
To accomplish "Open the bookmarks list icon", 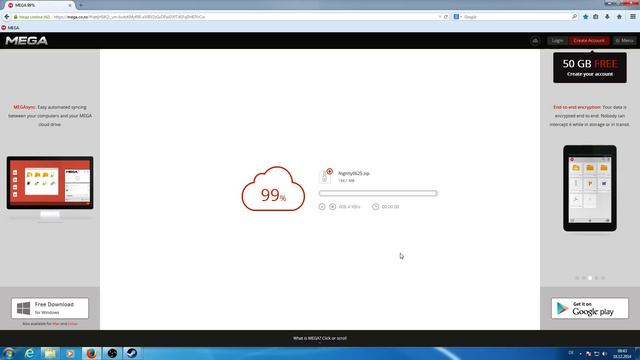I will (x=596, y=17).
